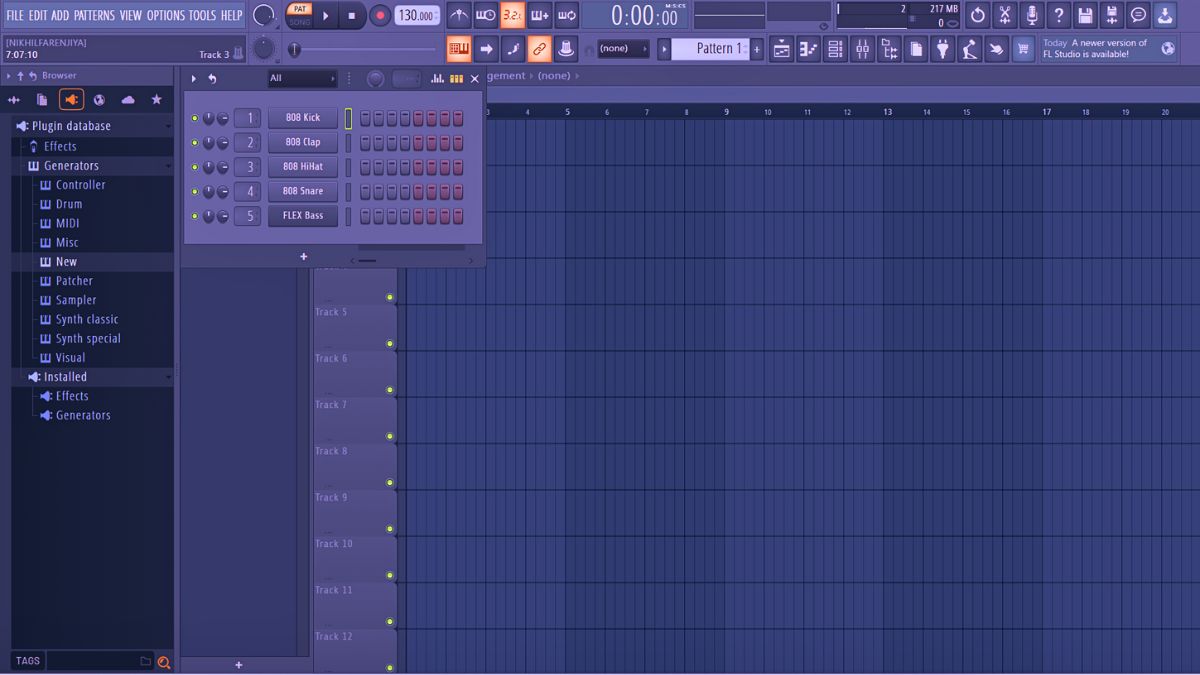Open the OPTIONS menu
Image resolution: width=1200 pixels, height=675 pixels.
click(x=166, y=15)
